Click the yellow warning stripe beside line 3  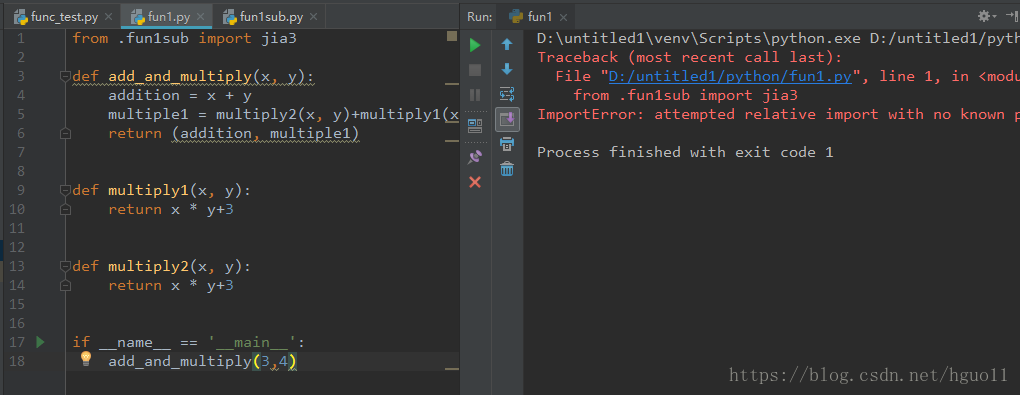(x=451, y=84)
